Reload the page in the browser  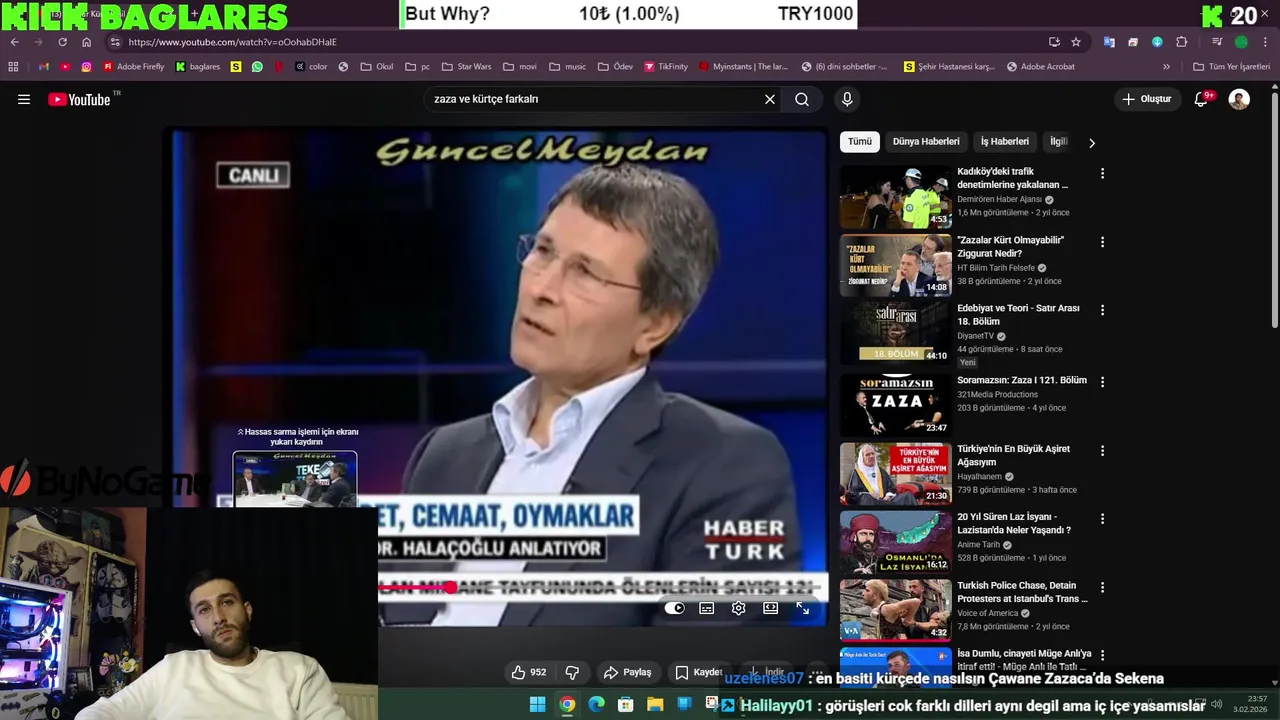(x=62, y=42)
